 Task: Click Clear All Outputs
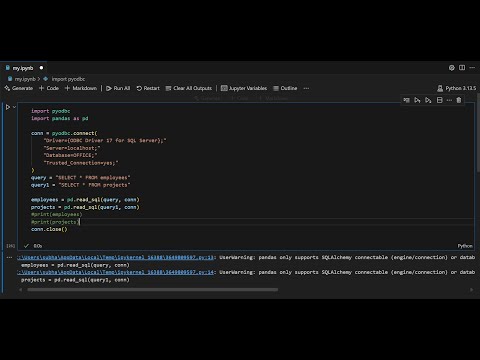(x=189, y=88)
